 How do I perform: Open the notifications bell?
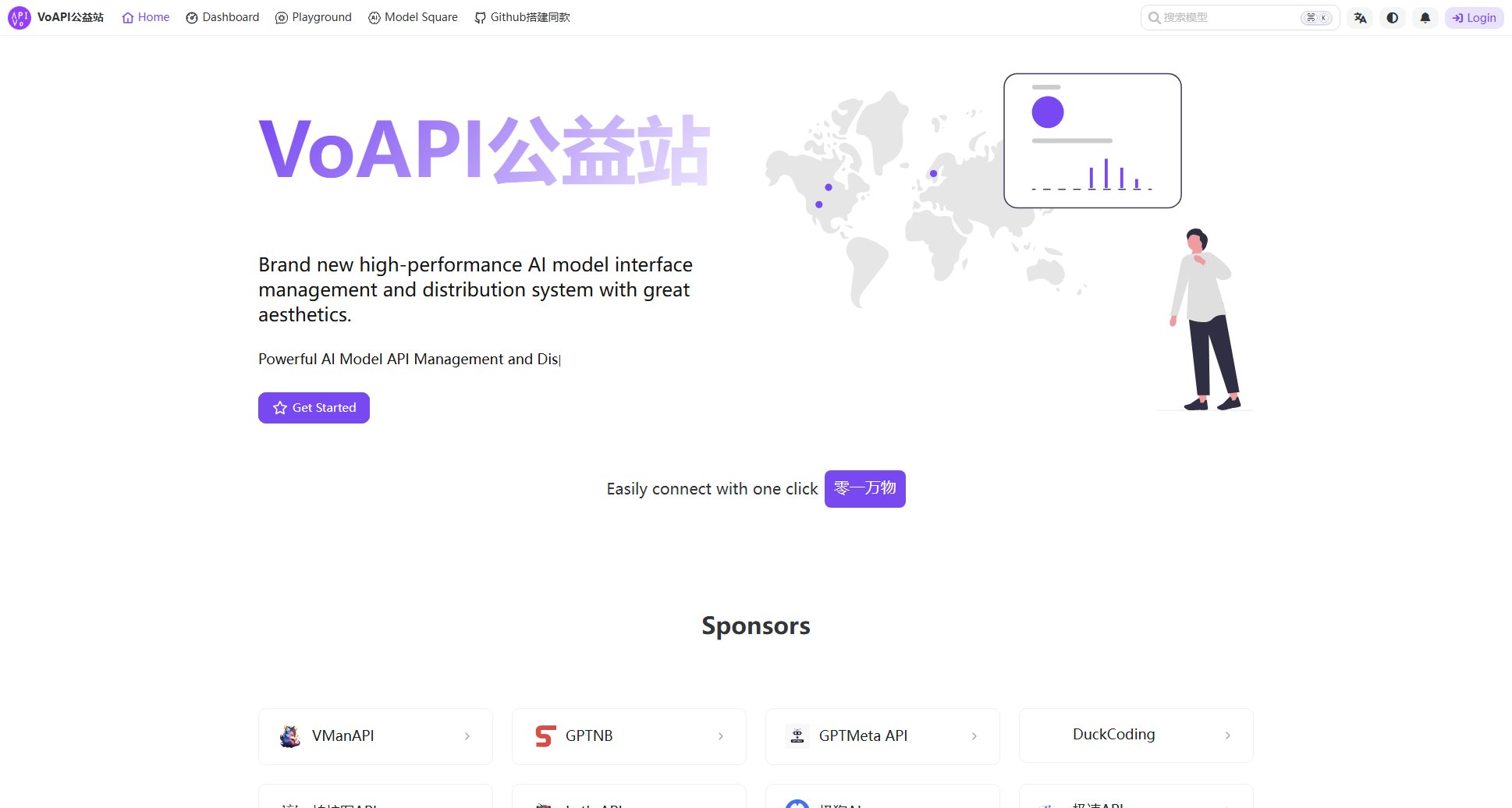[1425, 18]
